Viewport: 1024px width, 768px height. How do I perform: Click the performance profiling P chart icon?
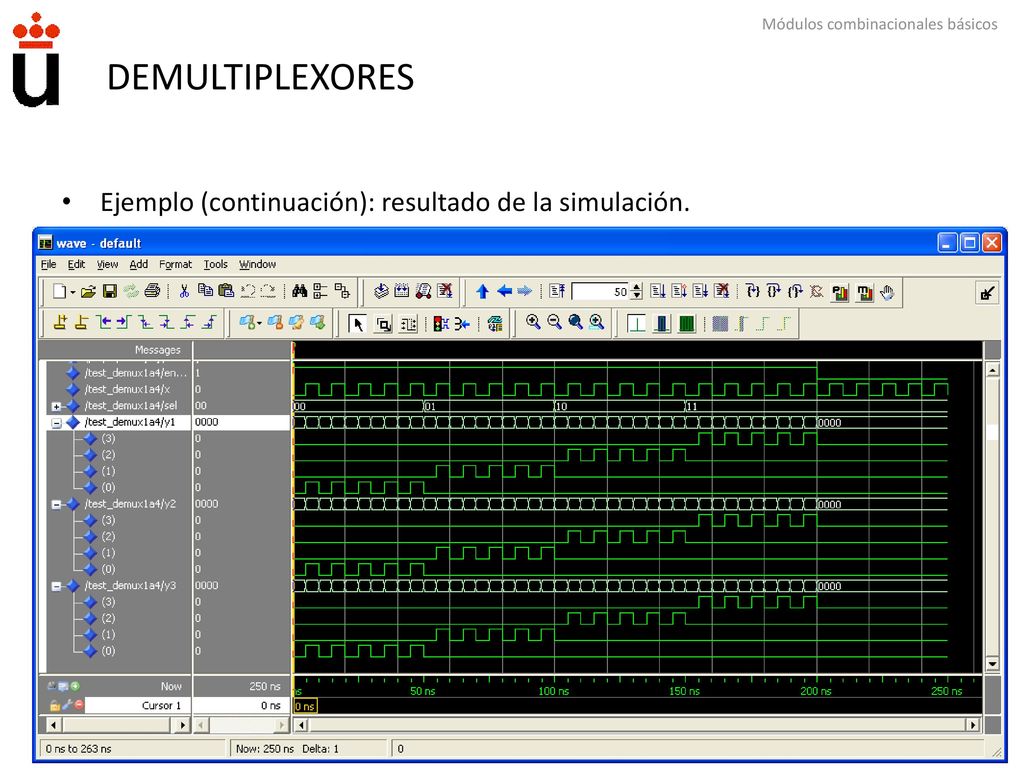(x=839, y=293)
